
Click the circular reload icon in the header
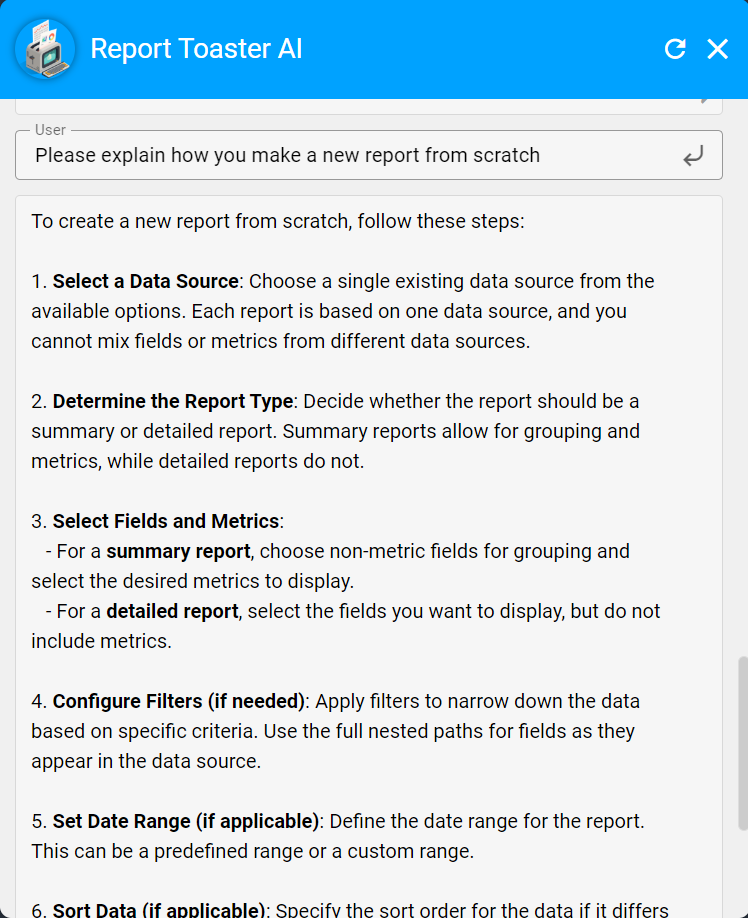(x=676, y=48)
